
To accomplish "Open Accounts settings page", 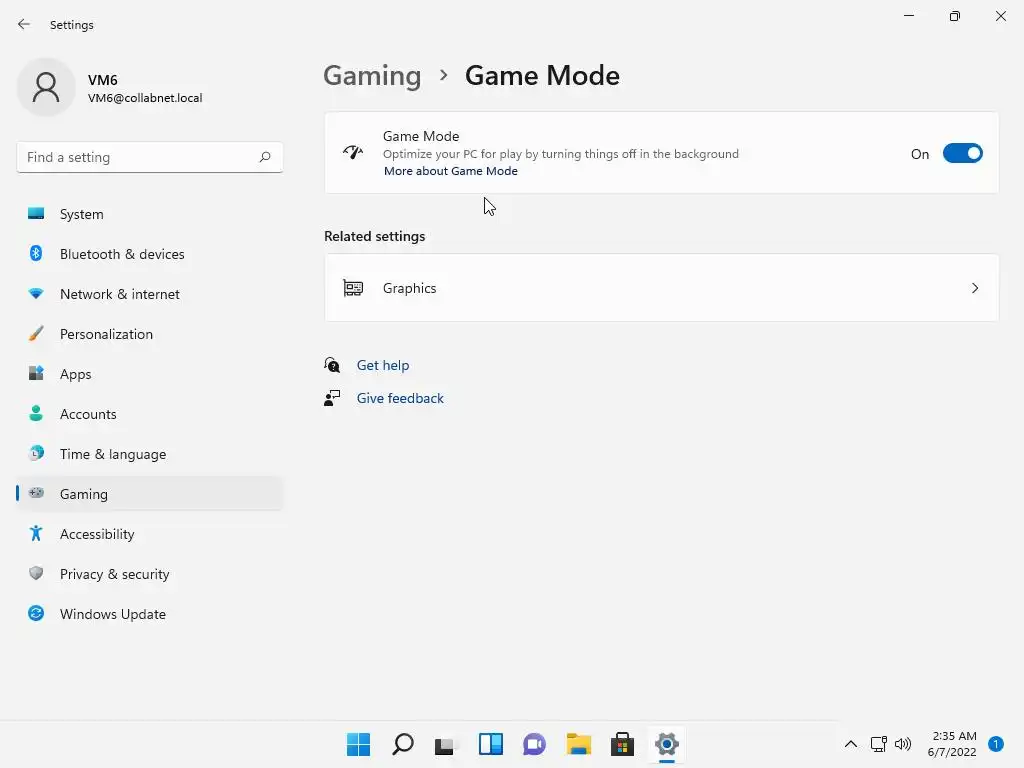I will click(x=150, y=413).
